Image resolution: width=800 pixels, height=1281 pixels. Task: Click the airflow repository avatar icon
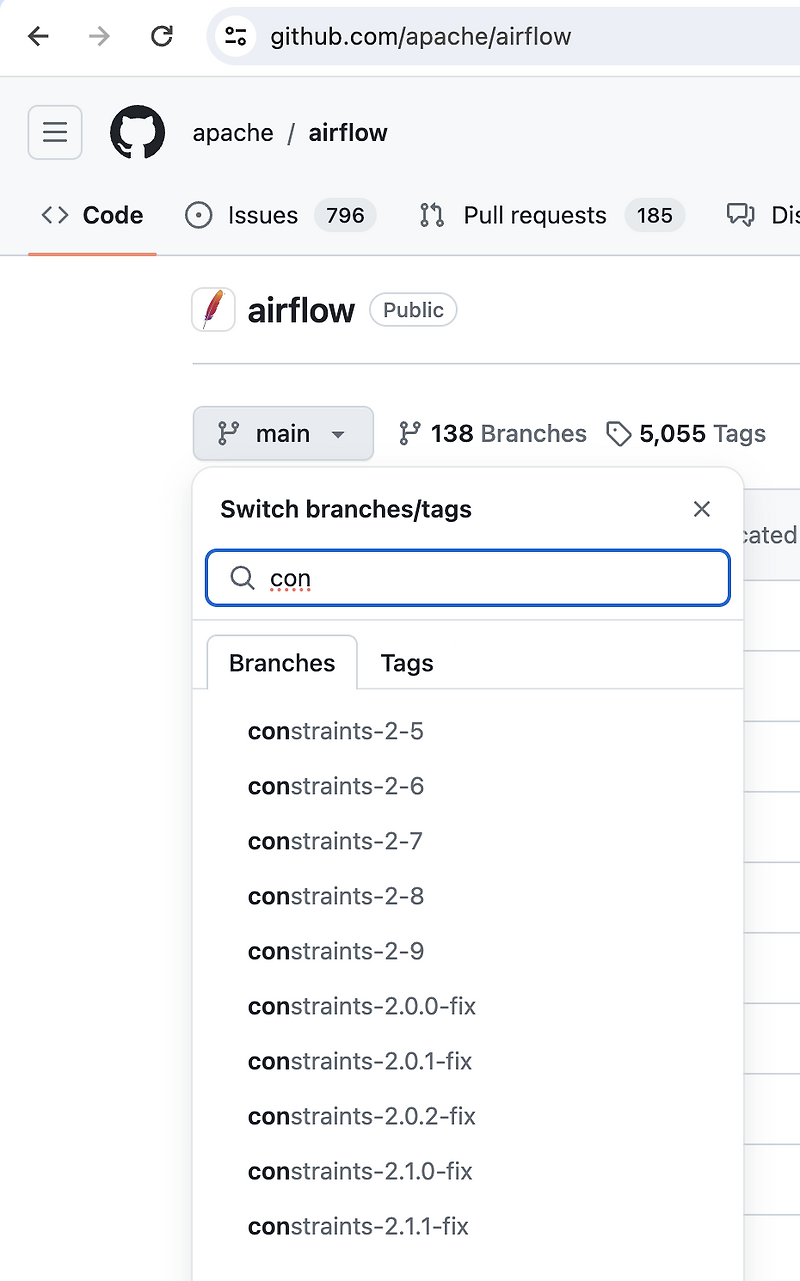pos(213,310)
